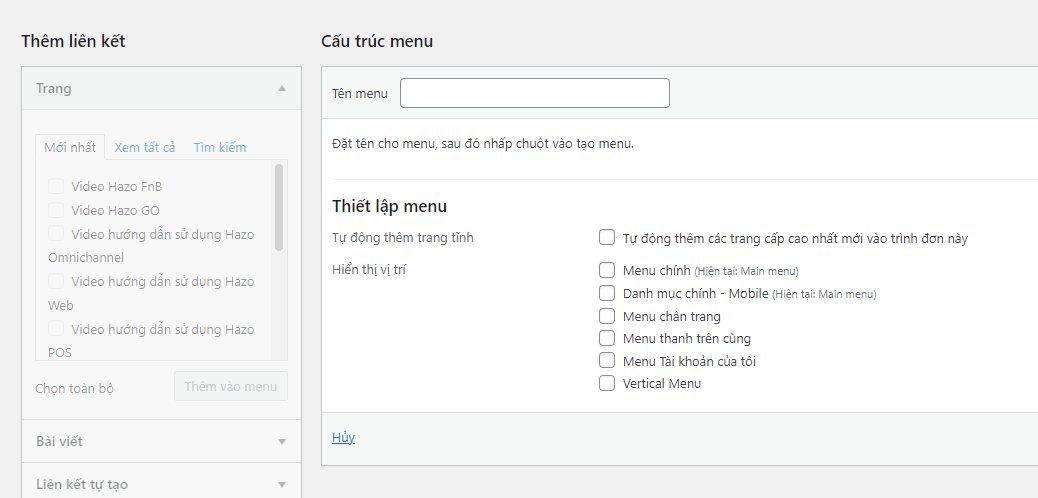Viewport: 1038px width, 498px height.
Task: Expand the Liên kết tự tạo section
Action: (282, 485)
